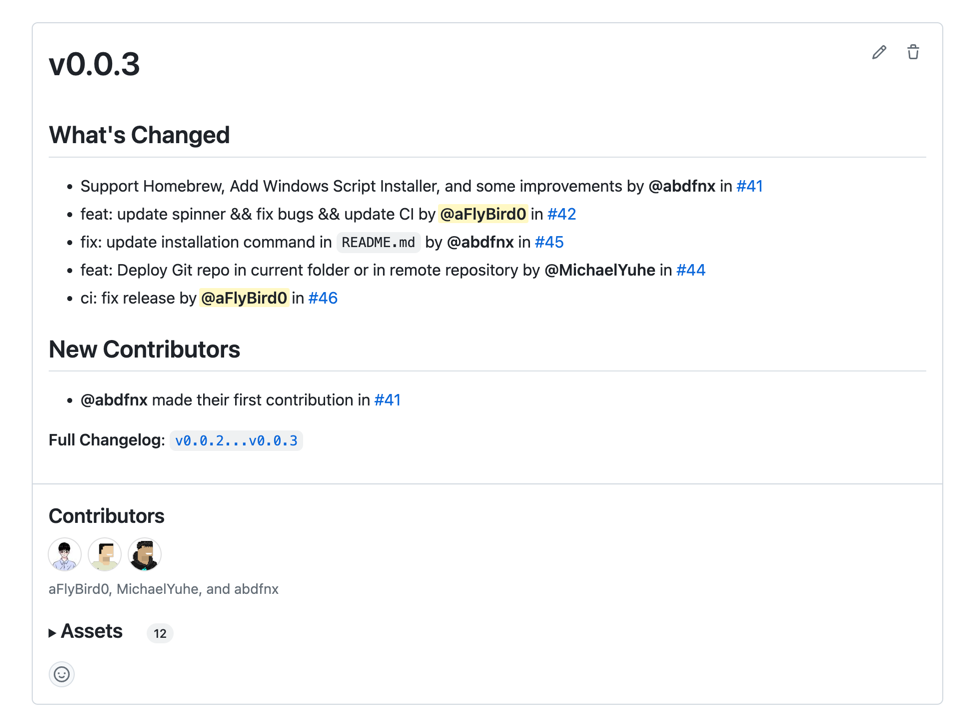Click the third dark-haired contributor avatar
The height and width of the screenshot is (716, 956).
pyautogui.click(x=145, y=554)
